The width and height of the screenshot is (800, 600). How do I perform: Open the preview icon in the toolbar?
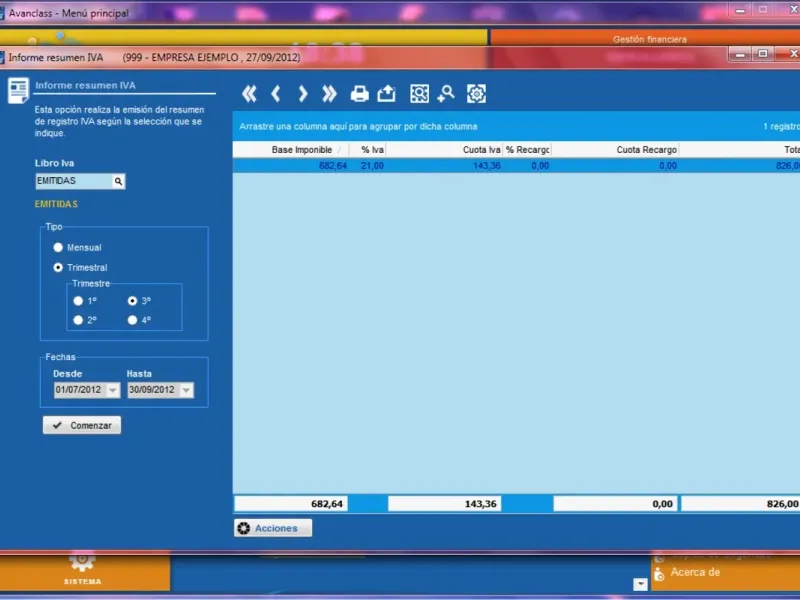[419, 94]
